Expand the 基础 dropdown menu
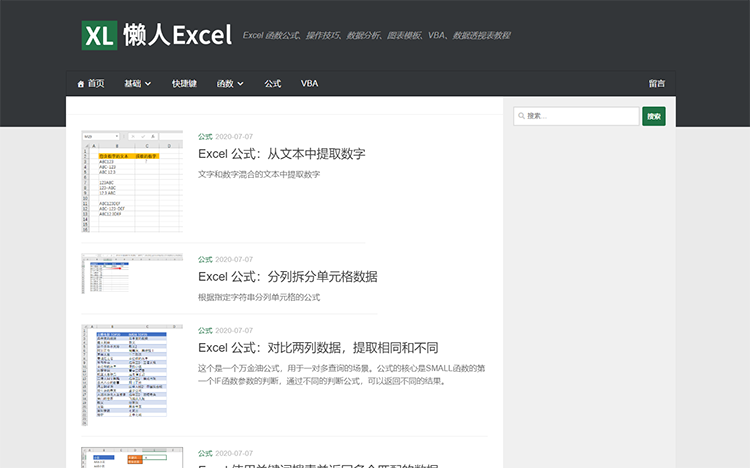Image resolution: width=750 pixels, height=468 pixels. coord(138,84)
